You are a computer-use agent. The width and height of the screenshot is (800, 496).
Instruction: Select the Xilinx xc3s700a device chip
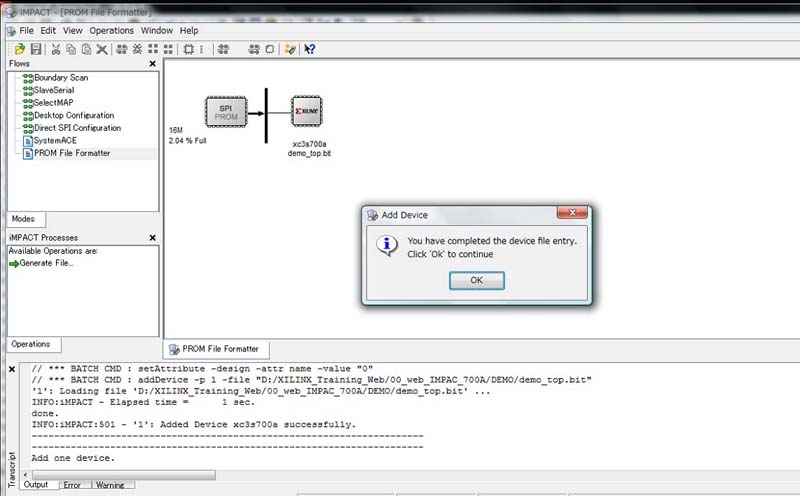click(307, 111)
